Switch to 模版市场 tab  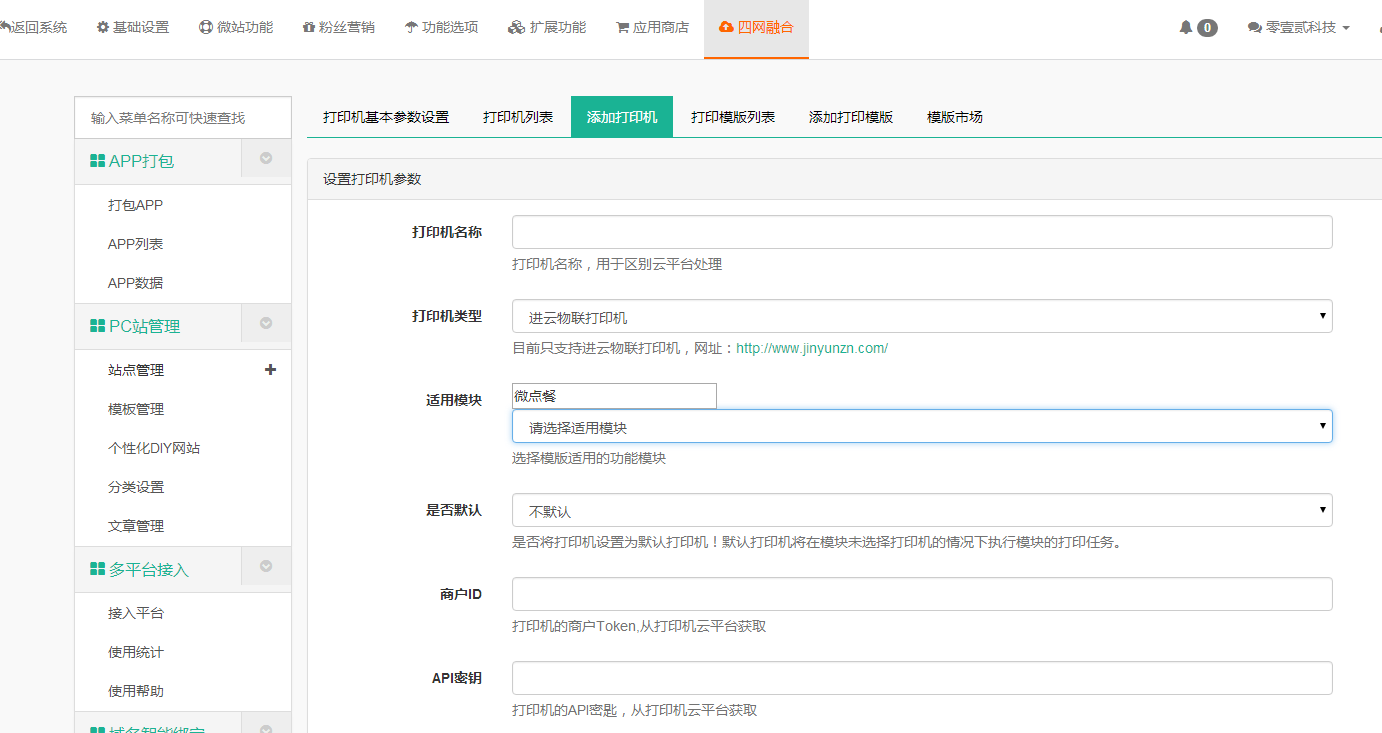pos(955,117)
